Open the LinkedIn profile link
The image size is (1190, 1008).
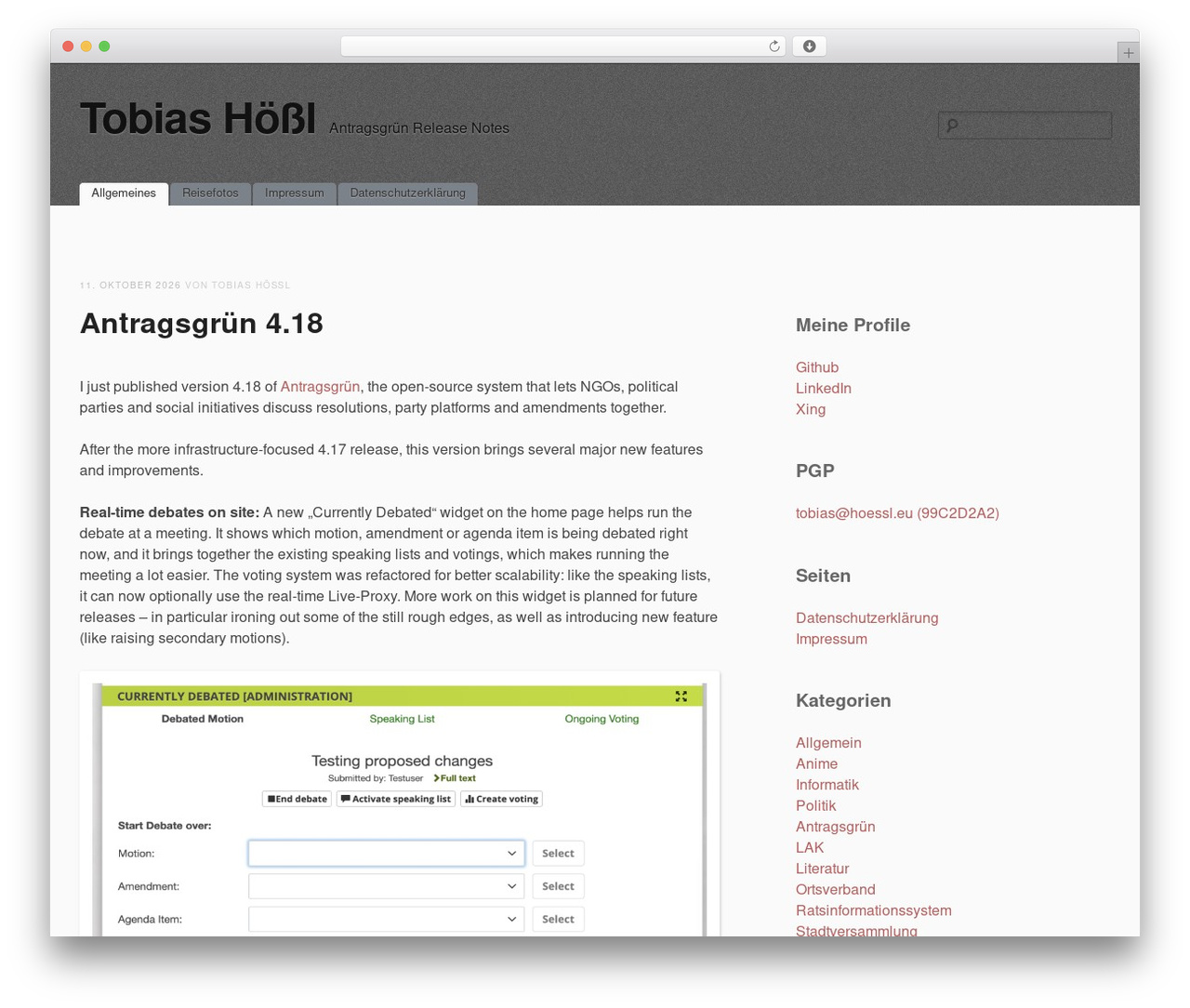tap(824, 388)
